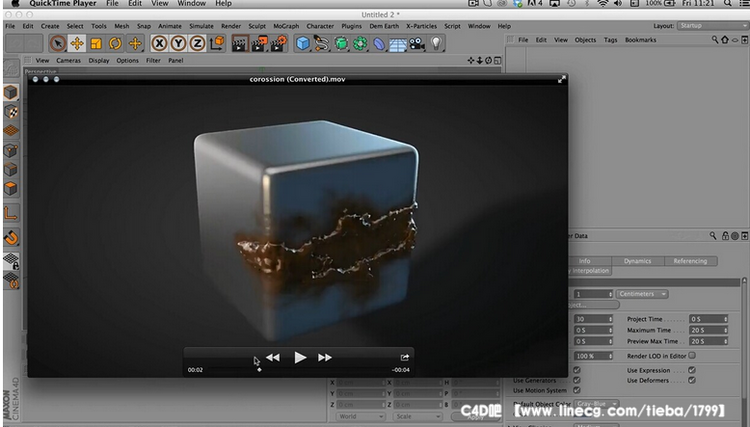
Task: Toggle Use Expression checkbox
Action: click(x=692, y=370)
